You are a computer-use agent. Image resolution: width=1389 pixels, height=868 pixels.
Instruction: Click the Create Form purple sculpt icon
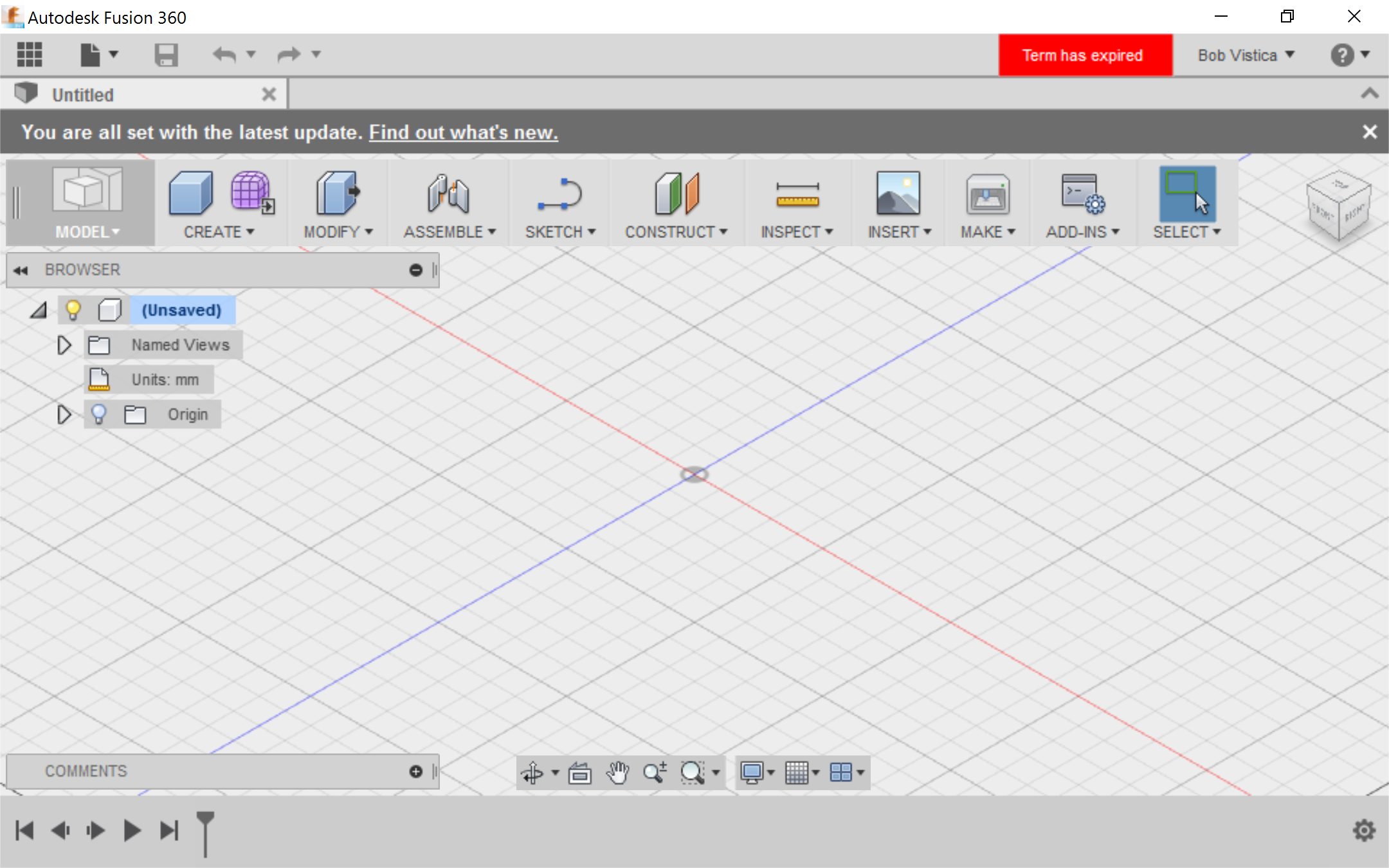coord(251,192)
